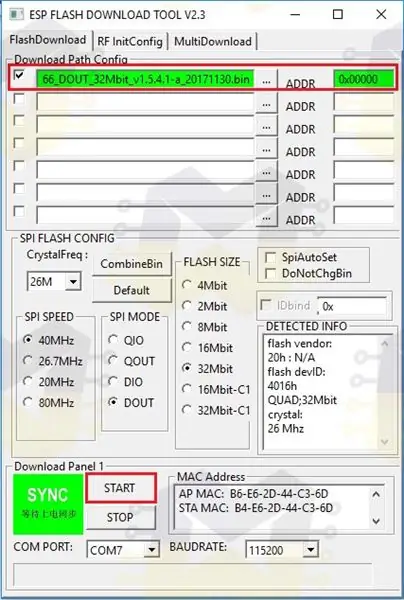
Task: Enable SpiAutoSet checkbox
Action: (x=270, y=258)
